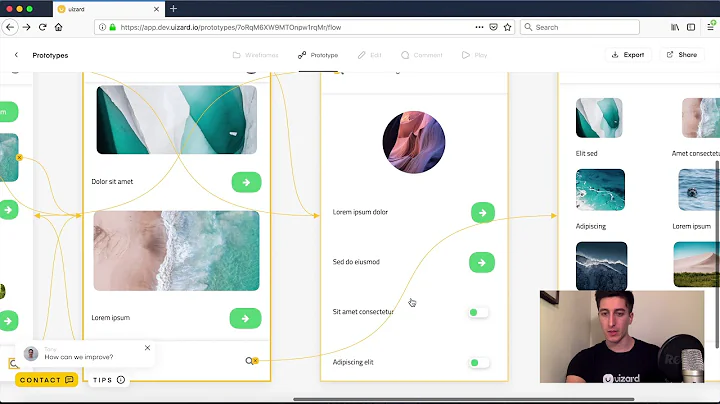
Task: Click the site info icon in address bar
Action: pyautogui.click(x=102, y=27)
